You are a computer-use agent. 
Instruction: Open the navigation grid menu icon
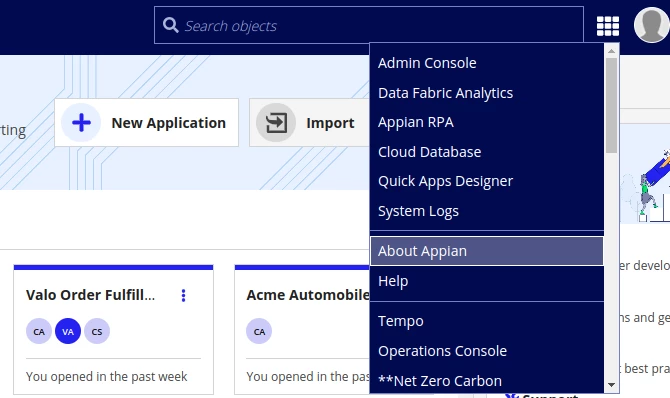[608, 26]
